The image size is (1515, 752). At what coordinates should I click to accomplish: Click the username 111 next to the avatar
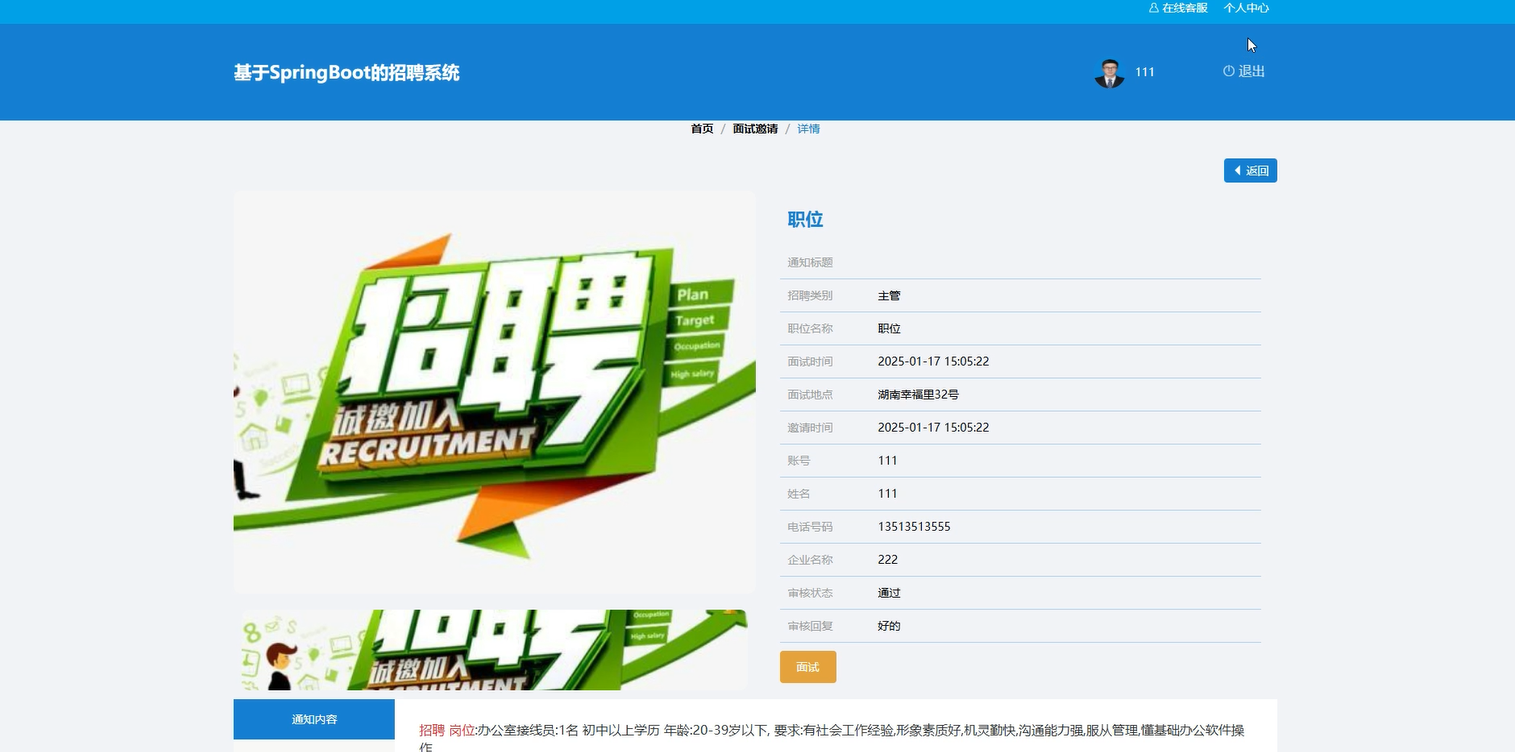(1144, 71)
